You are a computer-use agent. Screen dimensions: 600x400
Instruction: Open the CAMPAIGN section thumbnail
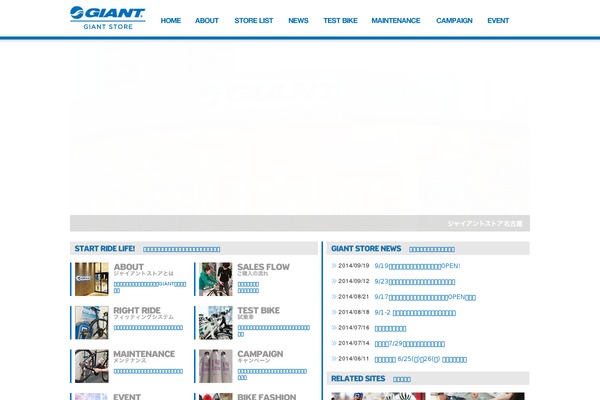[x=215, y=366]
